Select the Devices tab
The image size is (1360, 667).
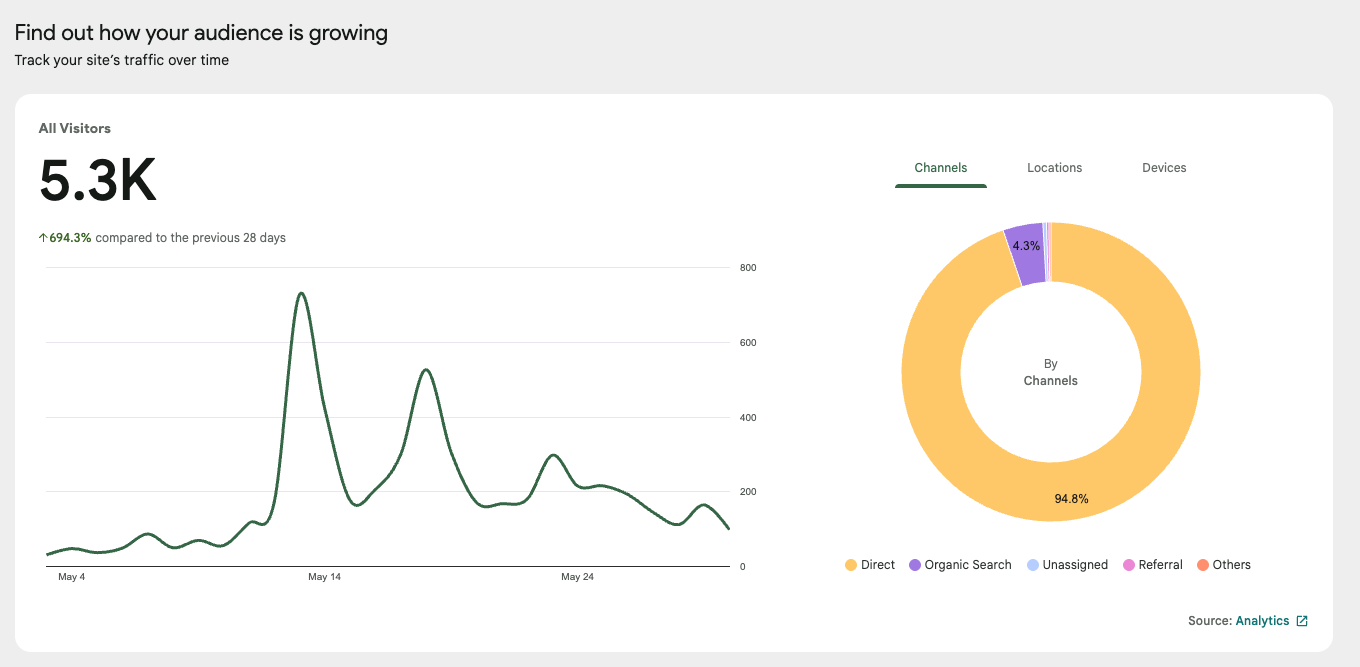pos(1164,167)
